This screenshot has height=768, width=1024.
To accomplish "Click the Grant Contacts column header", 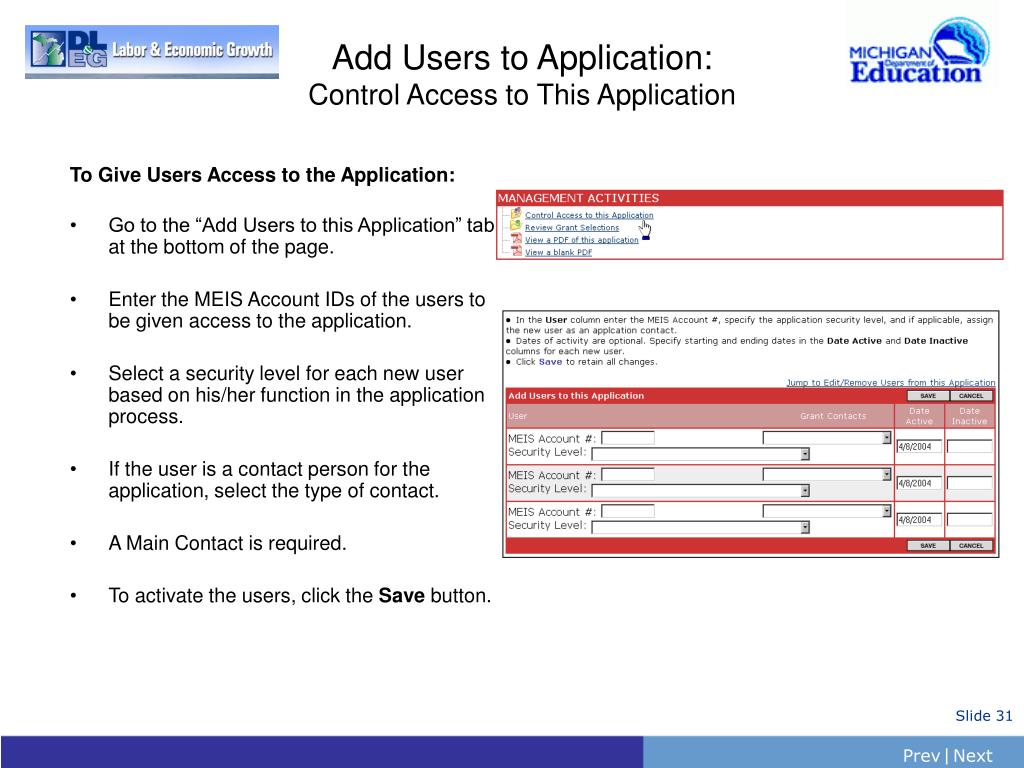I will coord(833,416).
